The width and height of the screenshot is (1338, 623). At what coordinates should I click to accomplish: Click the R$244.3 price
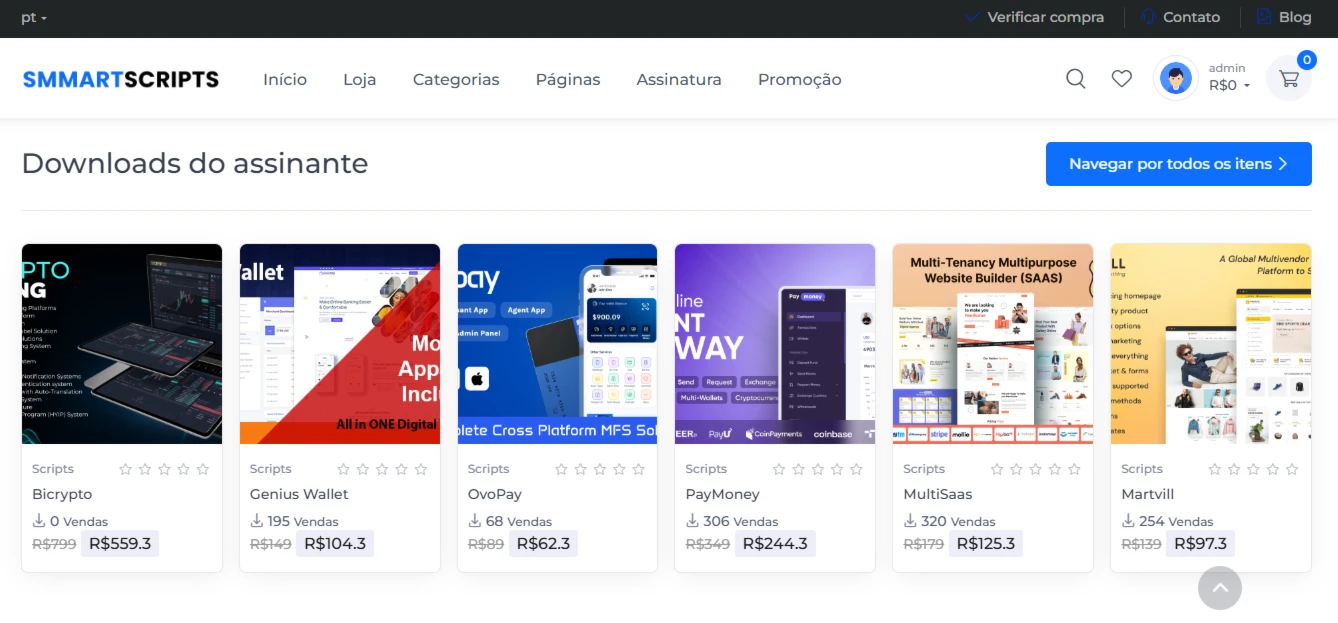pyautogui.click(x=775, y=544)
